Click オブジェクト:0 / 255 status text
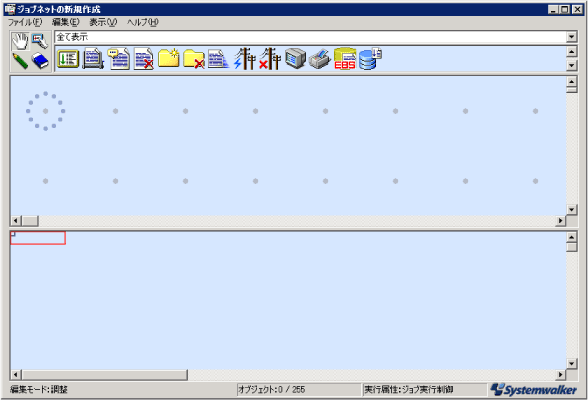 coord(272,390)
